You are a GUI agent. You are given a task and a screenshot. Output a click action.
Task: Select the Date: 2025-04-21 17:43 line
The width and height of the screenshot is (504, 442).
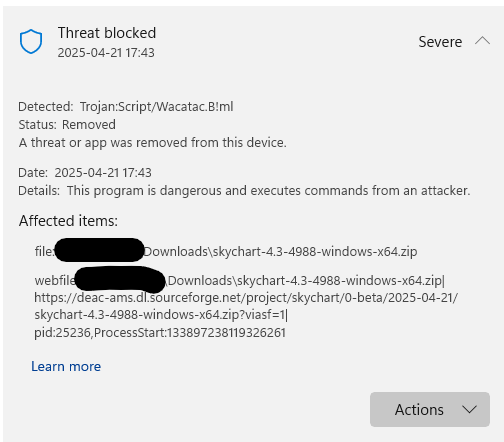85,173
